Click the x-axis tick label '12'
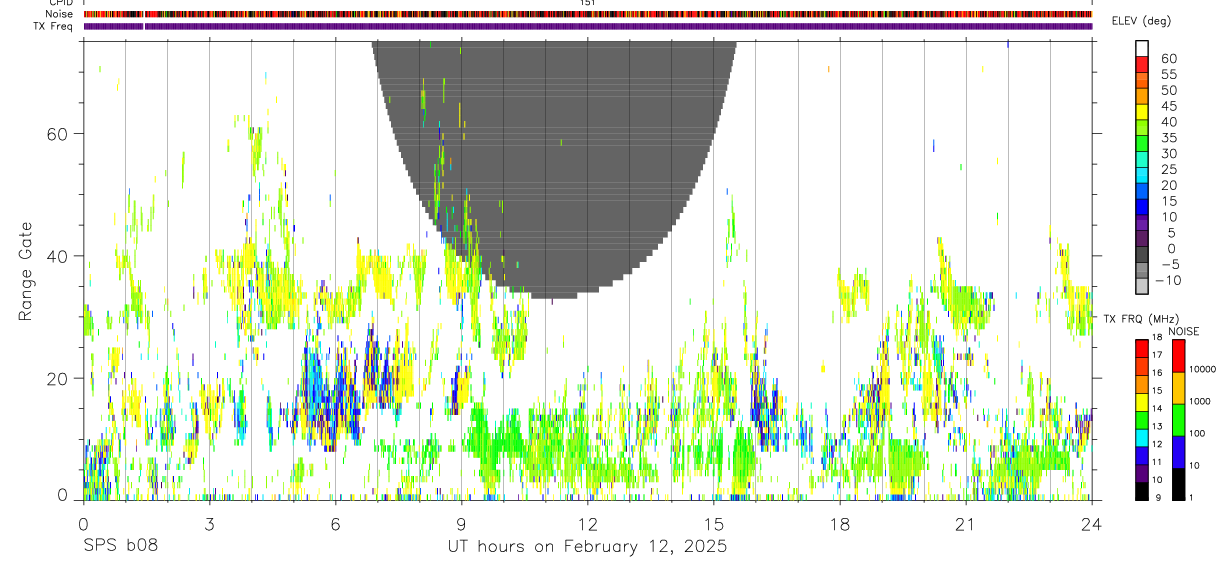This screenshot has height=567, width=1228. click(588, 524)
